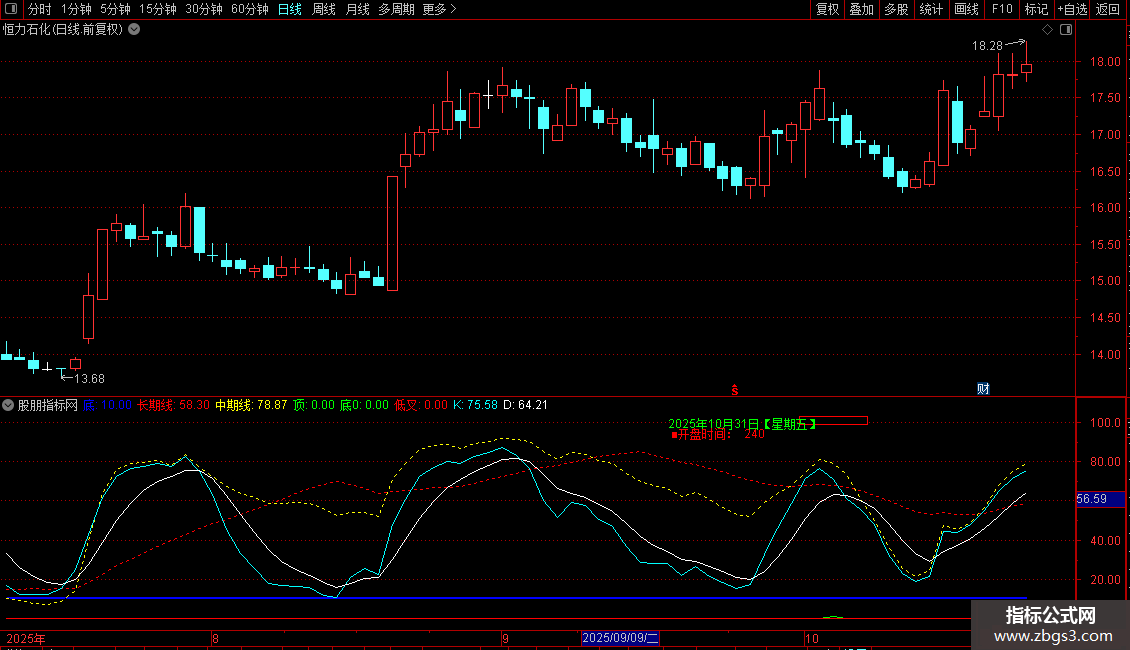This screenshot has height=650, width=1130.
Task: Expand the 更多 periods menu
Action: pos(439,9)
